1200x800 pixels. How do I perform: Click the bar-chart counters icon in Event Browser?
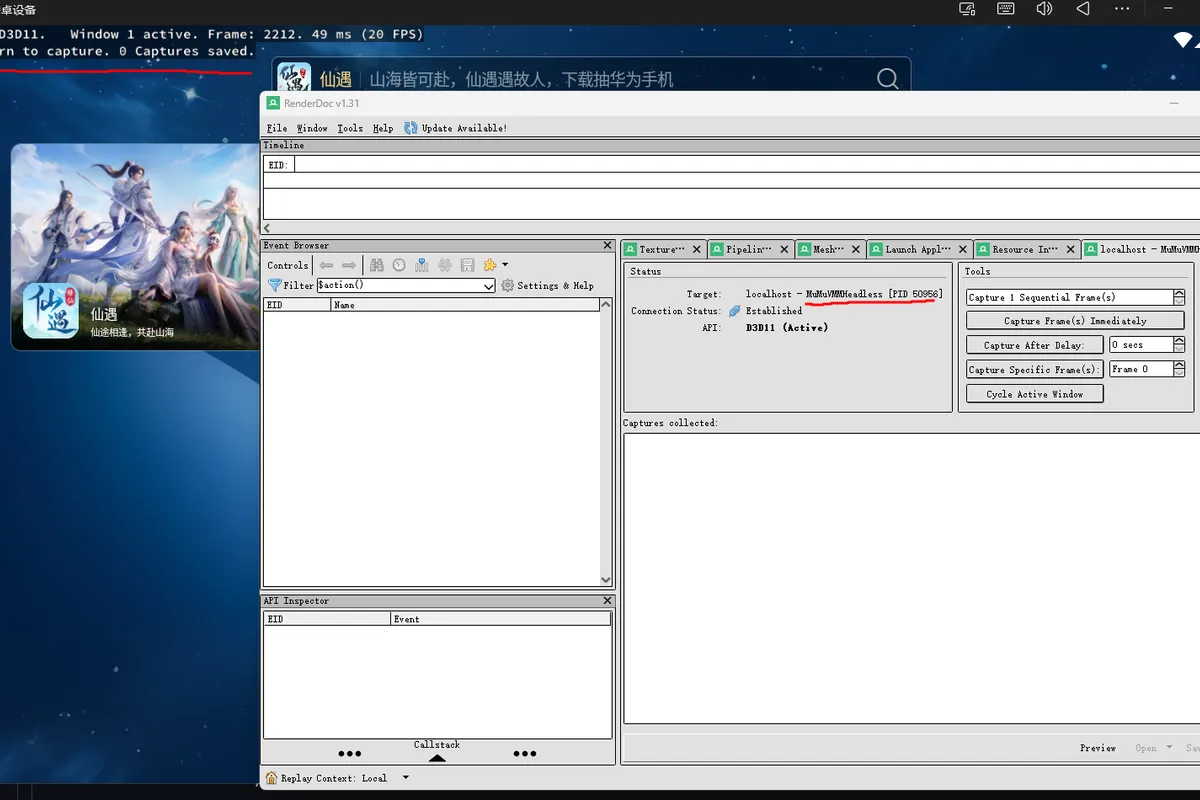click(421, 265)
